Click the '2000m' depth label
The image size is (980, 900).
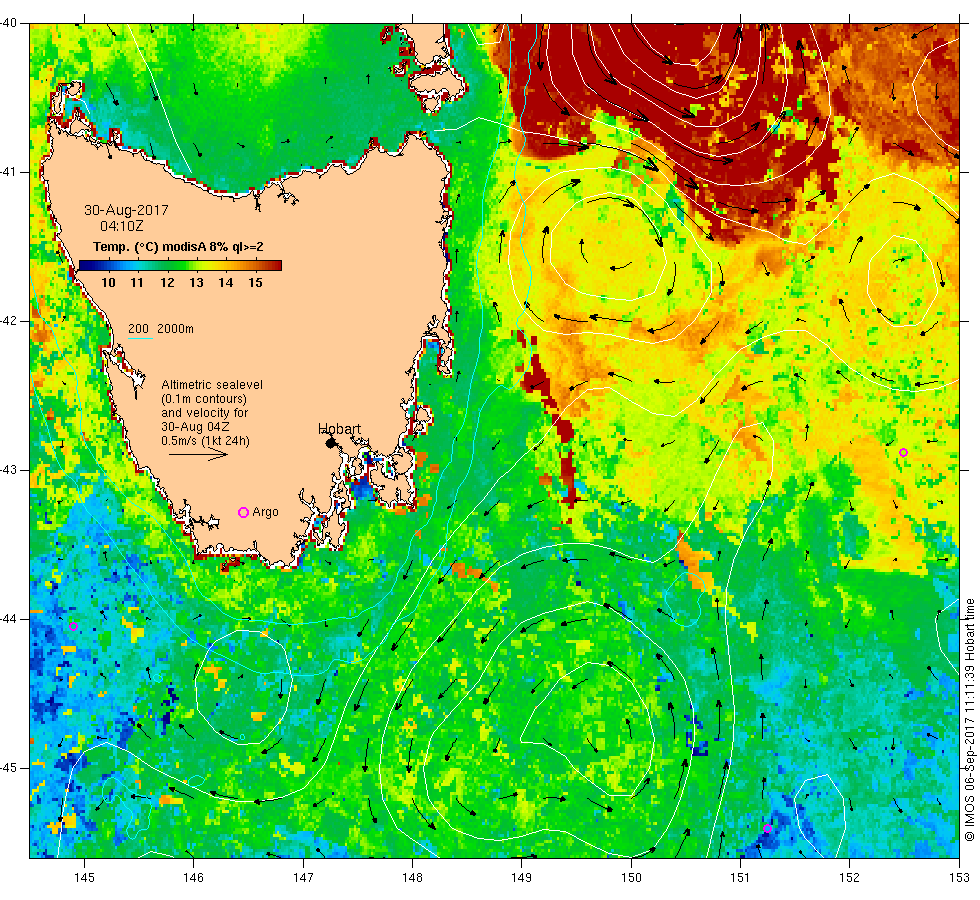point(175,329)
